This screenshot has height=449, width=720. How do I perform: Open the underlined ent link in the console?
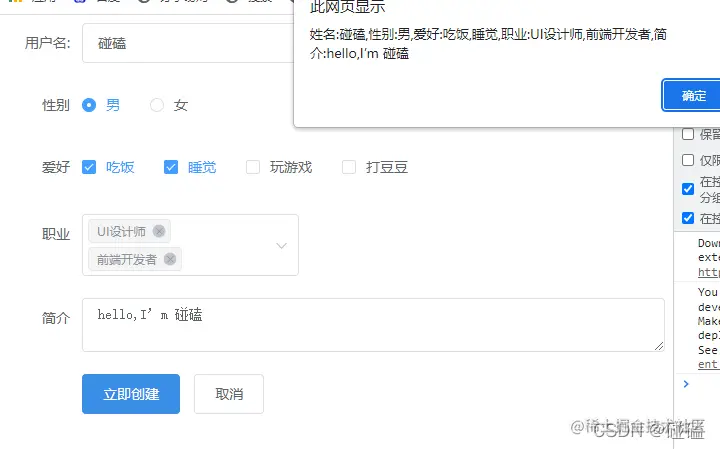coord(708,365)
